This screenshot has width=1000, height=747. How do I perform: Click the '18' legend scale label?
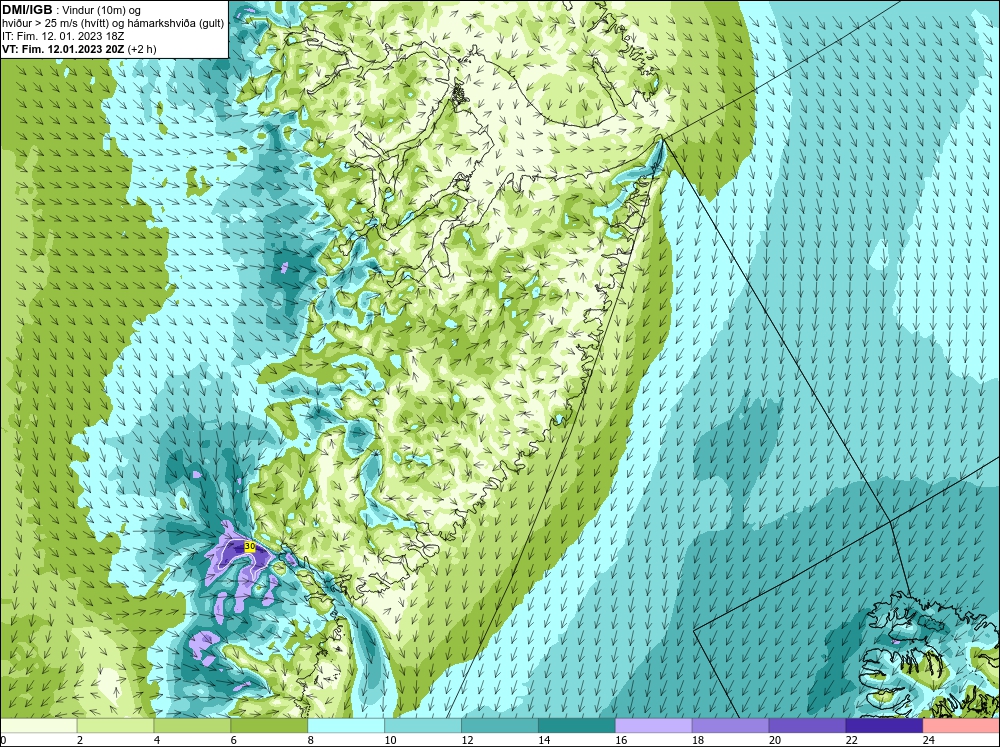tap(698, 740)
